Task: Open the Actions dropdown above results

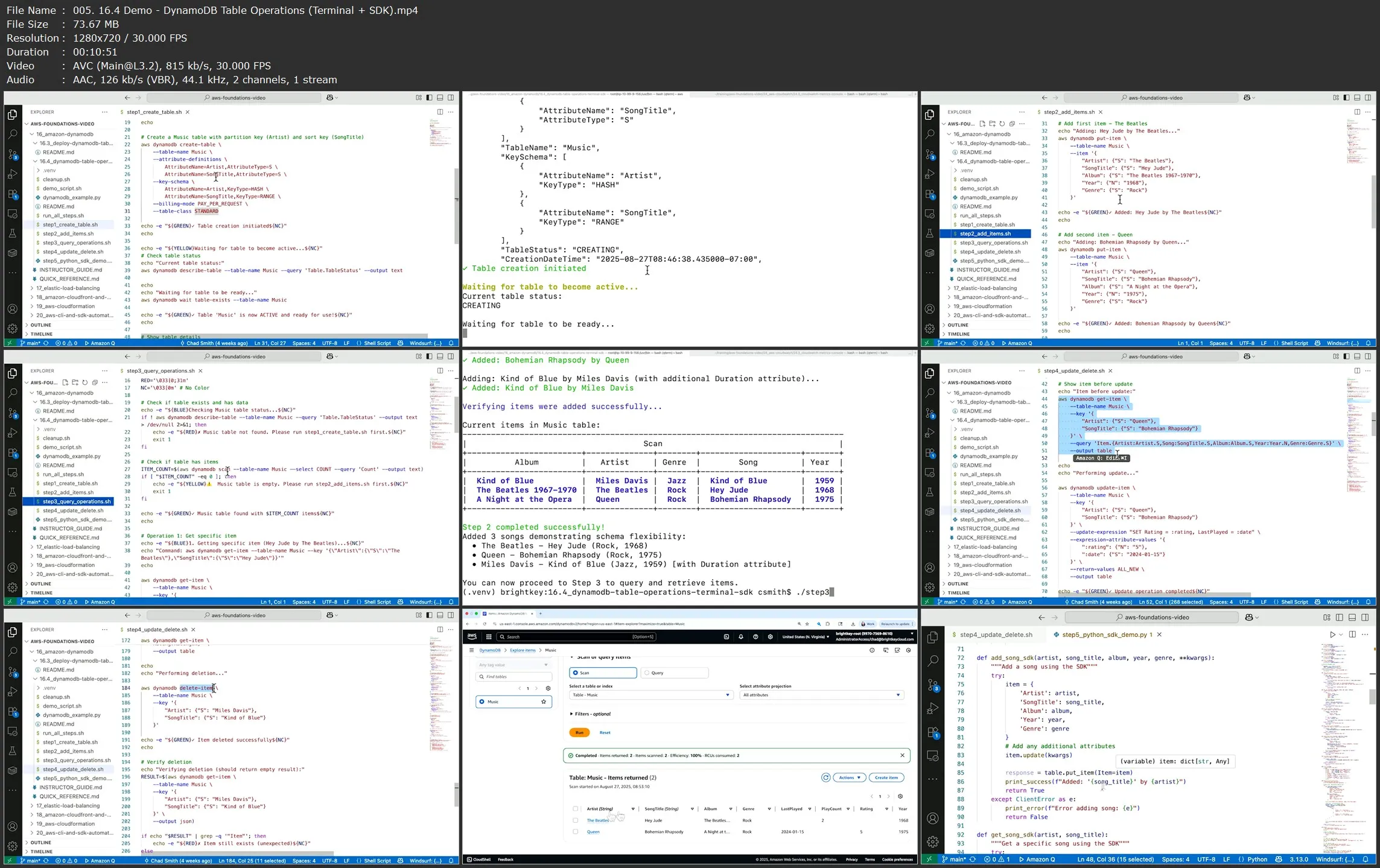Action: [x=850, y=777]
